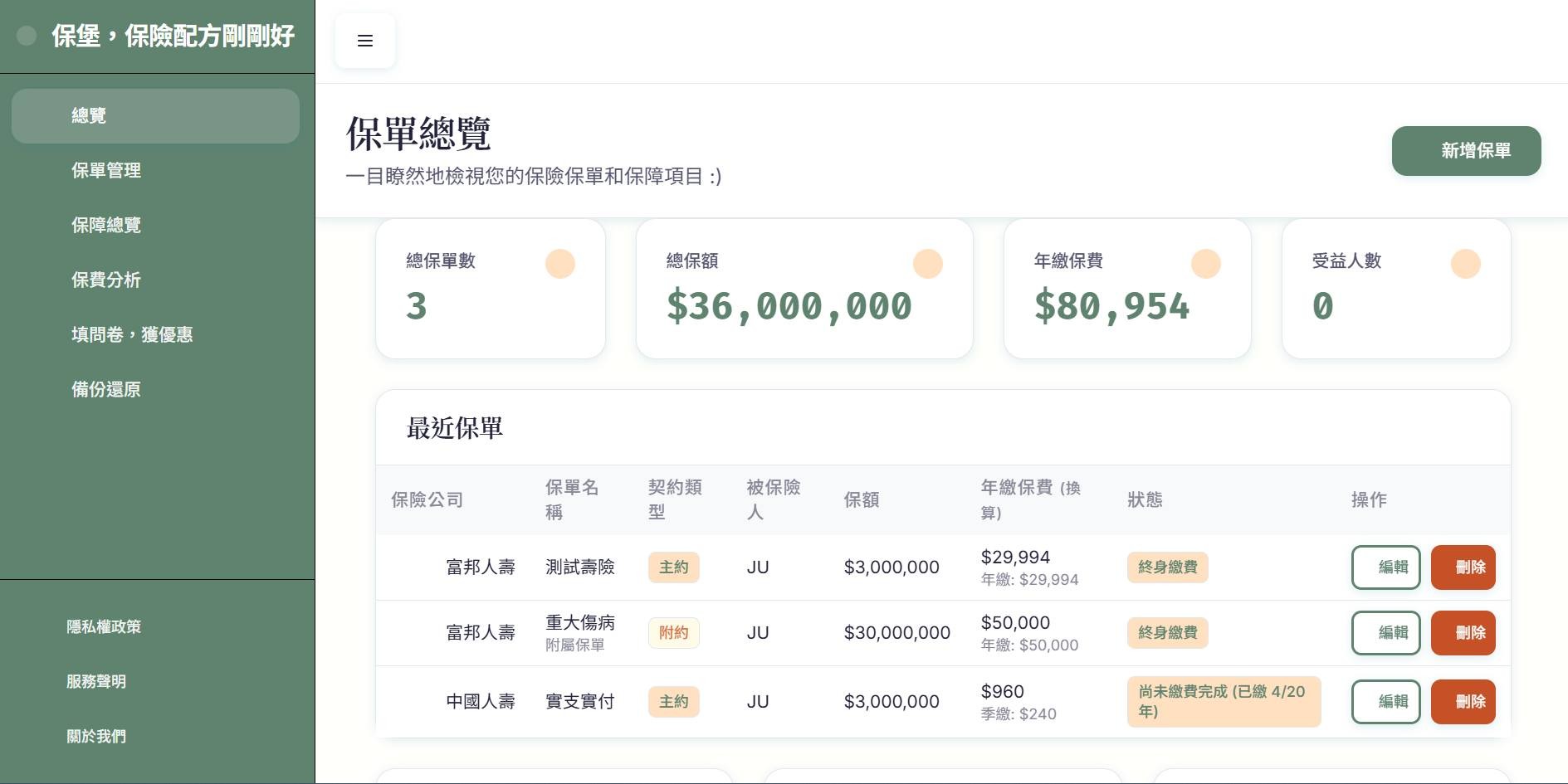The image size is (1568, 784).
Task: Delete the 中國人壽 實支實付 policy
Action: [1463, 702]
